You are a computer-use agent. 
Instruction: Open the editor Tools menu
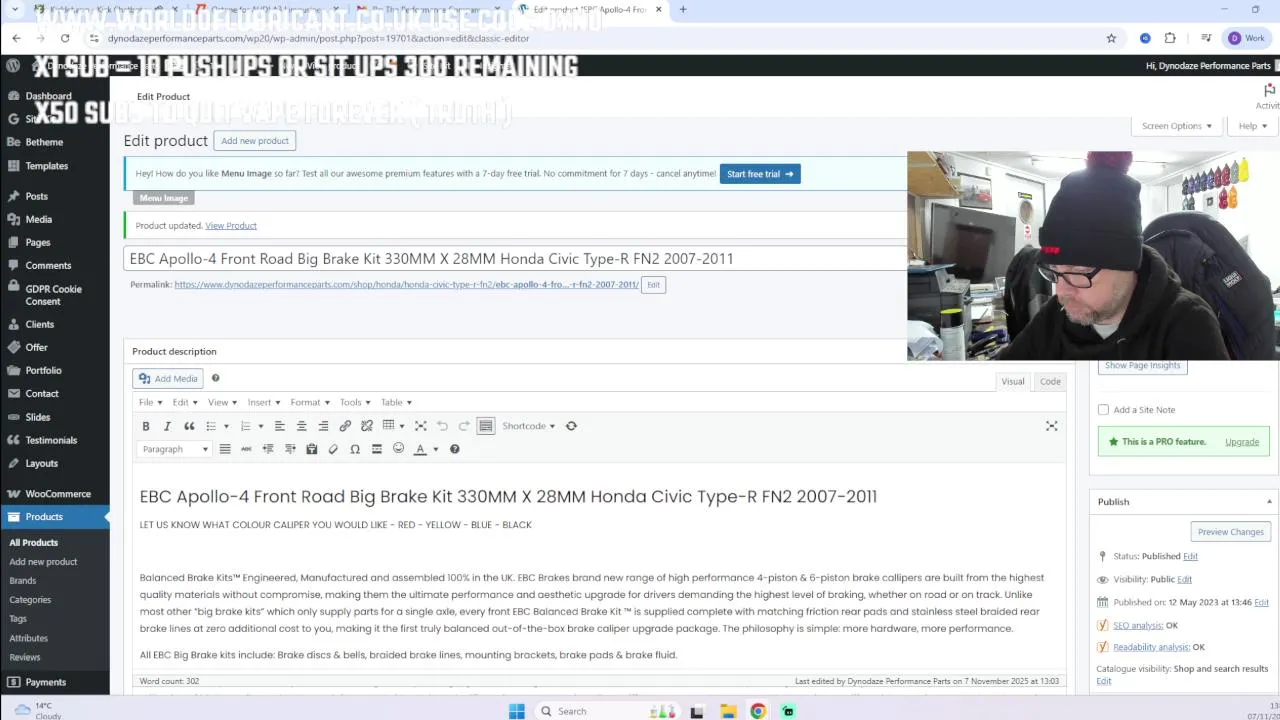(x=354, y=402)
